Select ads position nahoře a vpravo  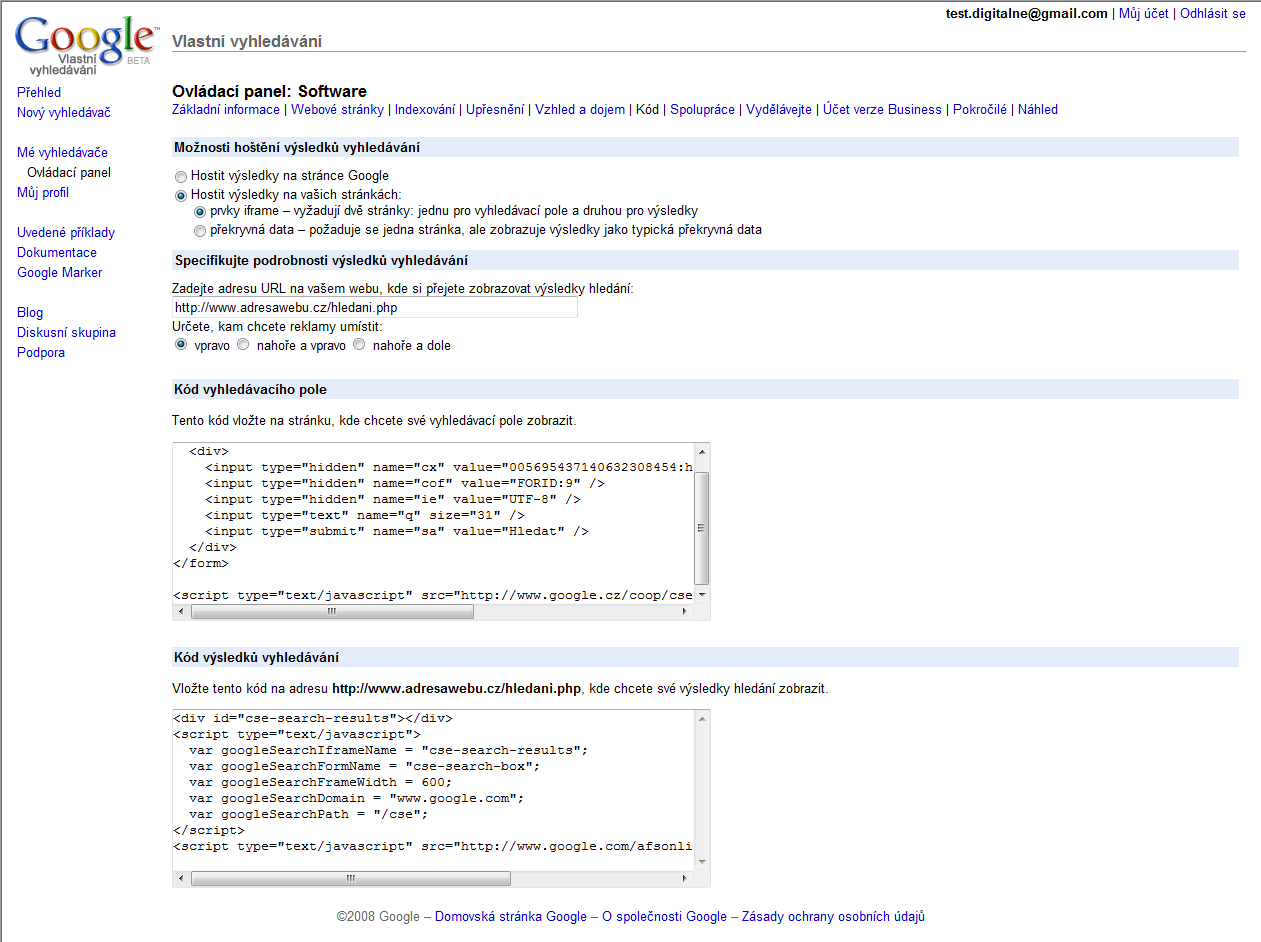point(243,345)
